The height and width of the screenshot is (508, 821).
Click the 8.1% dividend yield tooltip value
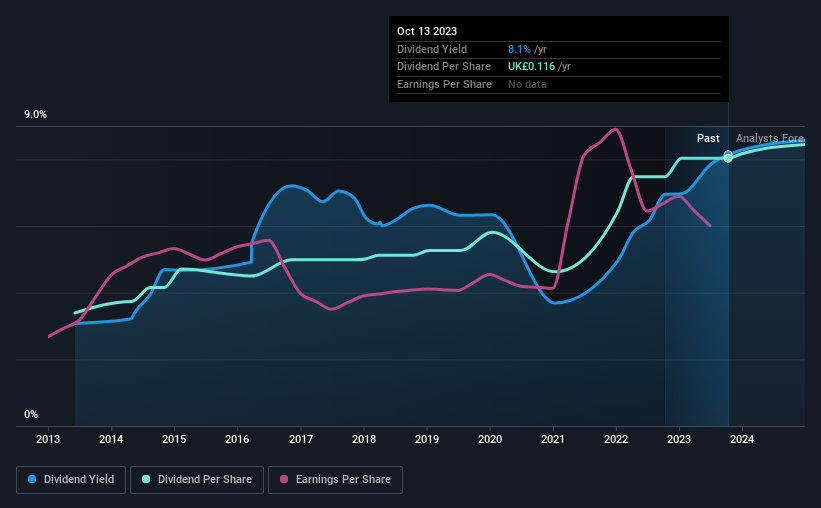[x=519, y=49]
